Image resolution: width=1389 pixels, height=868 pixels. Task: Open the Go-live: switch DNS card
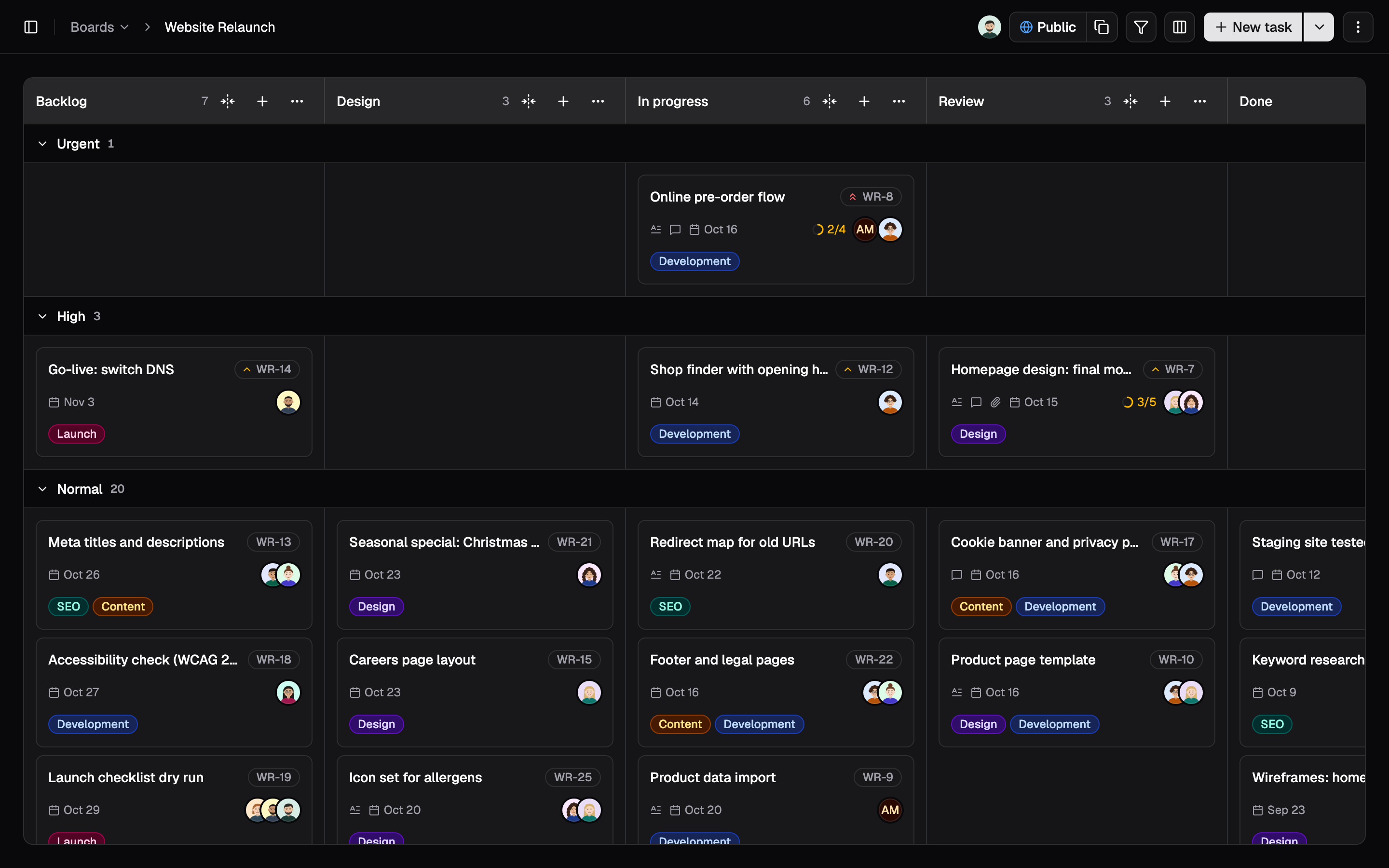pyautogui.click(x=174, y=402)
